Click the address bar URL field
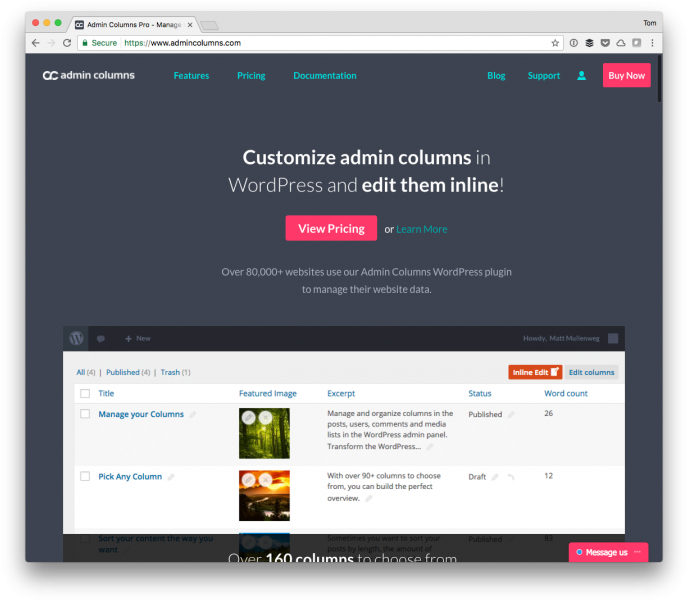The height and width of the screenshot is (600, 687). (x=320, y=43)
